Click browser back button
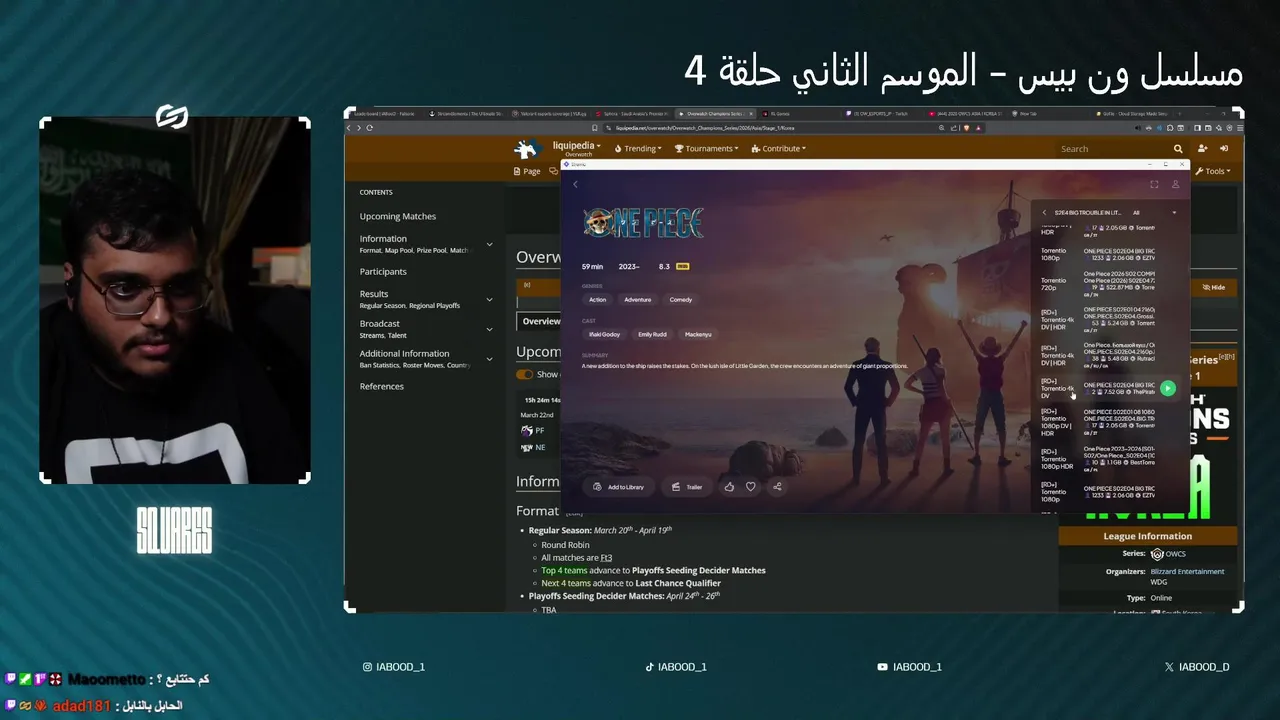1280x720 pixels. [349, 128]
